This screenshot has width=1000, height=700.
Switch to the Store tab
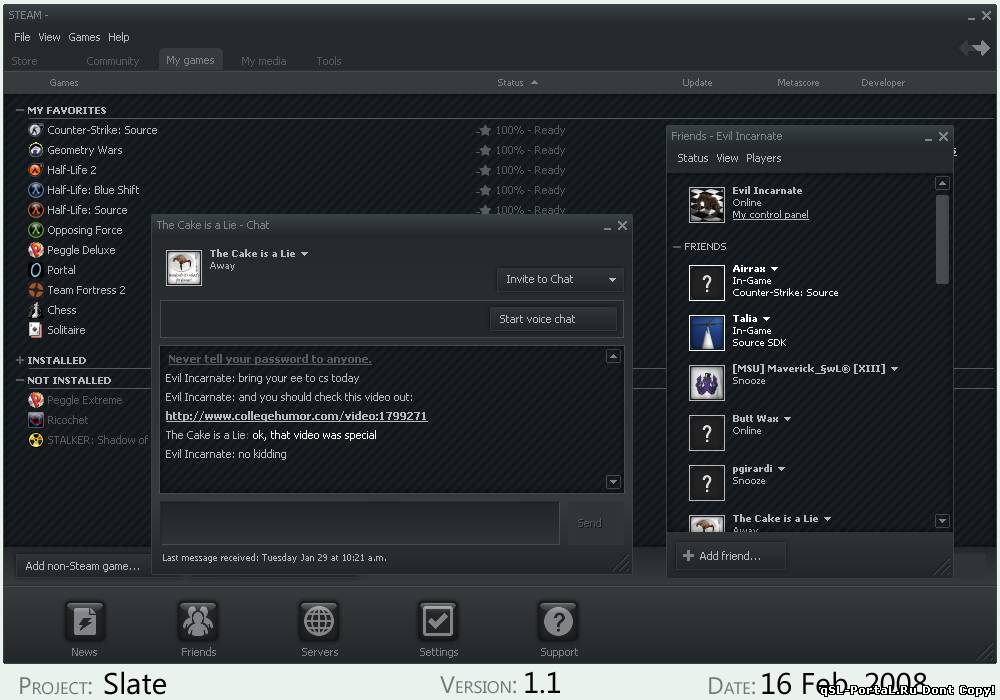24,61
